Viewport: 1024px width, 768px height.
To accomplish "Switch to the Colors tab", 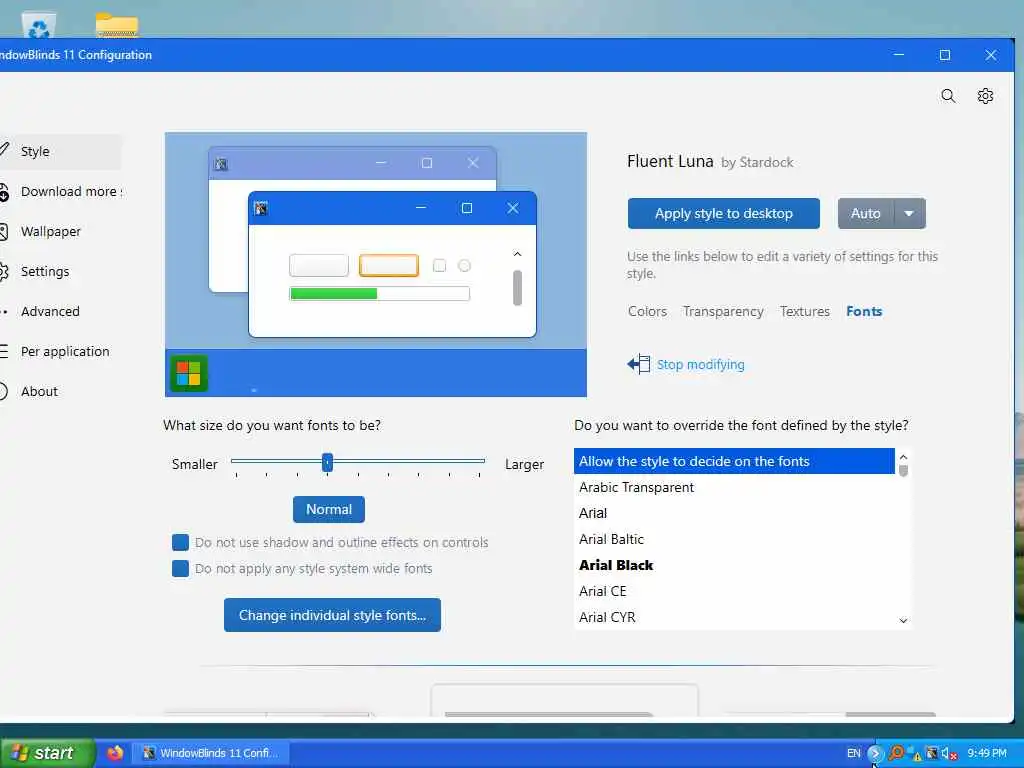I will coord(647,312).
